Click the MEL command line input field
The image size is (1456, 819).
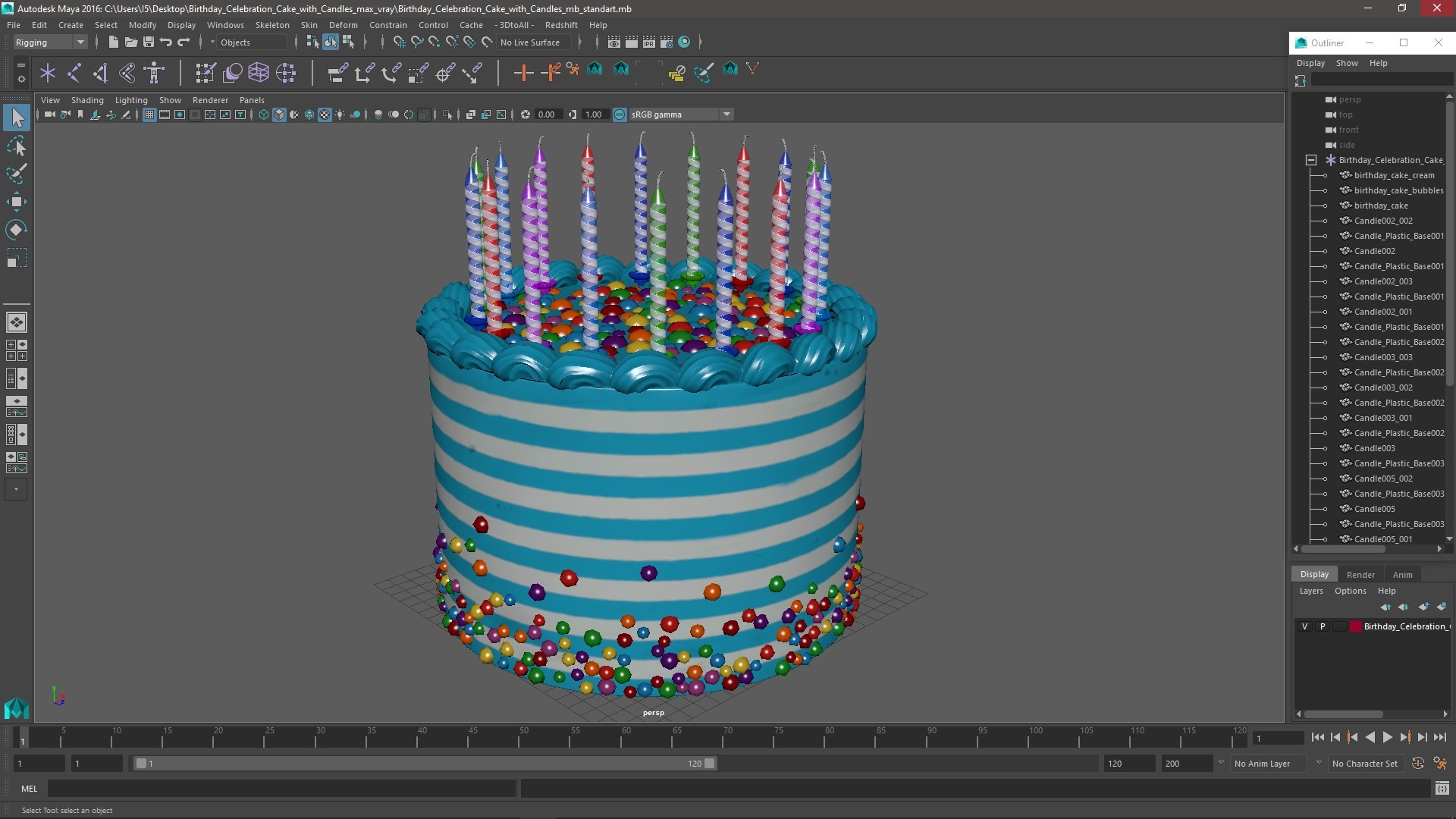pyautogui.click(x=282, y=789)
